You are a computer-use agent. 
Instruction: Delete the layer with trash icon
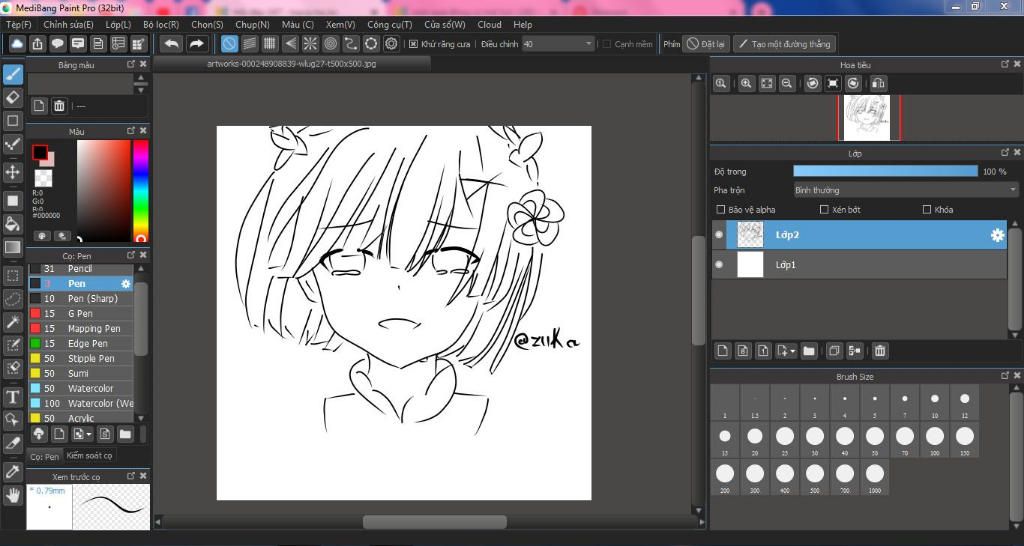click(880, 351)
